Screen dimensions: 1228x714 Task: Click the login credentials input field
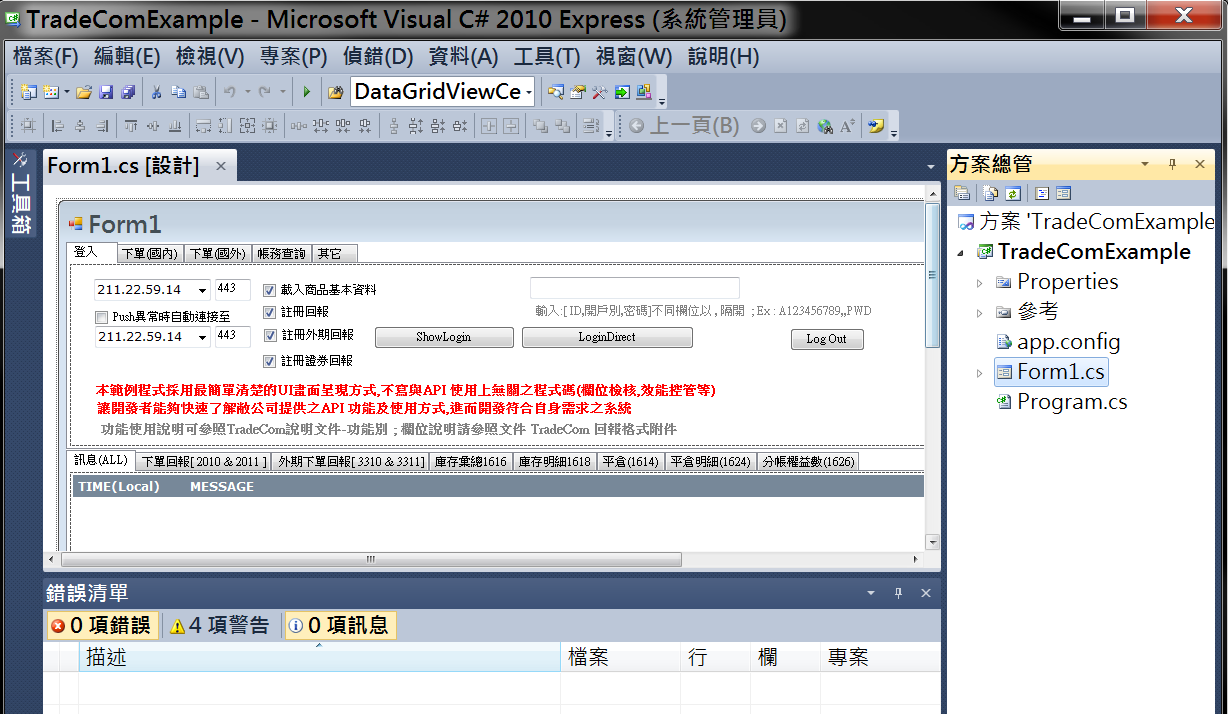click(x=635, y=288)
